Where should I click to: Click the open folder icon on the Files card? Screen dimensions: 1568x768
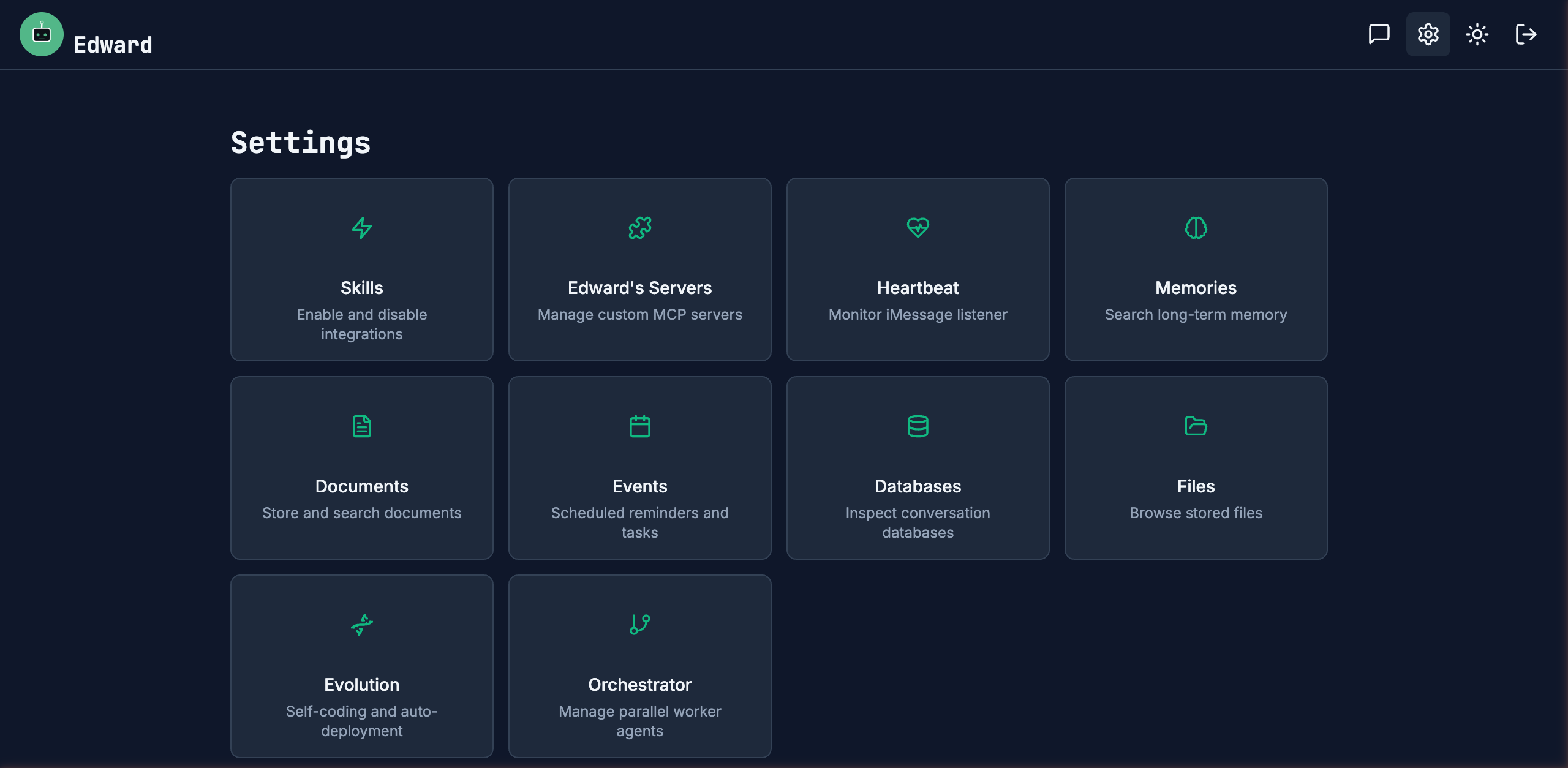[1196, 426]
